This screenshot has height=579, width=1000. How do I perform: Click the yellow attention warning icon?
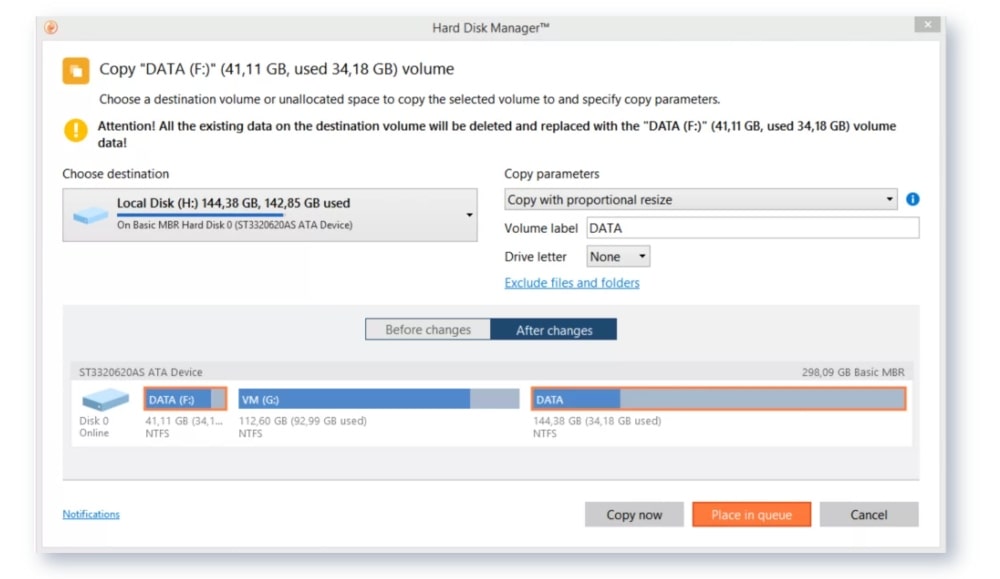click(76, 130)
